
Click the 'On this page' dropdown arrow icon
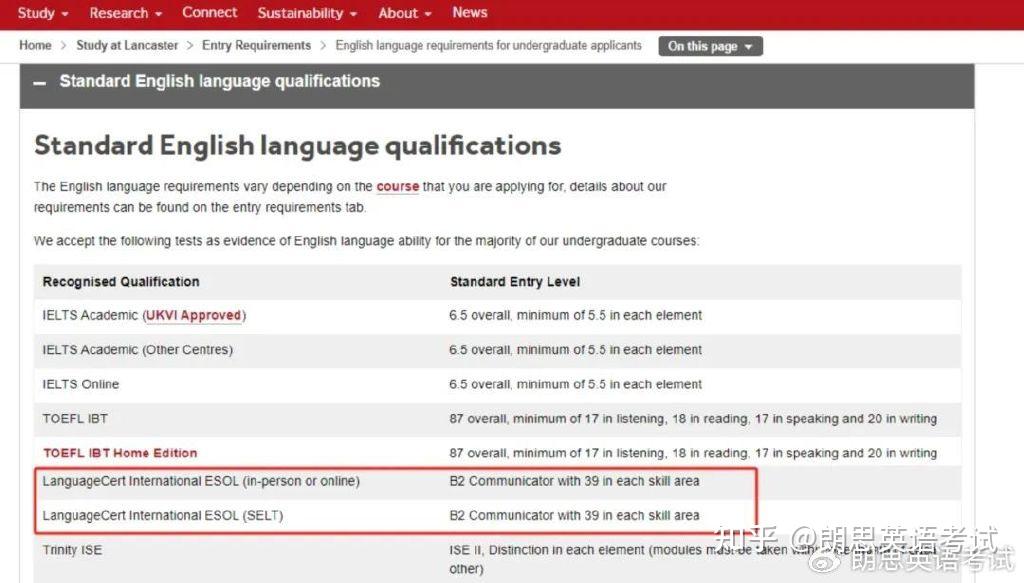[749, 46]
